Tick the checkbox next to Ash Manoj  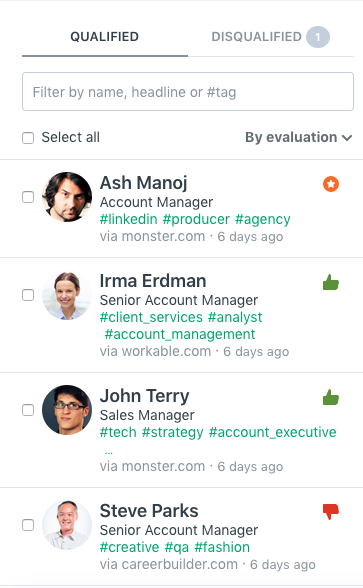tap(28, 197)
